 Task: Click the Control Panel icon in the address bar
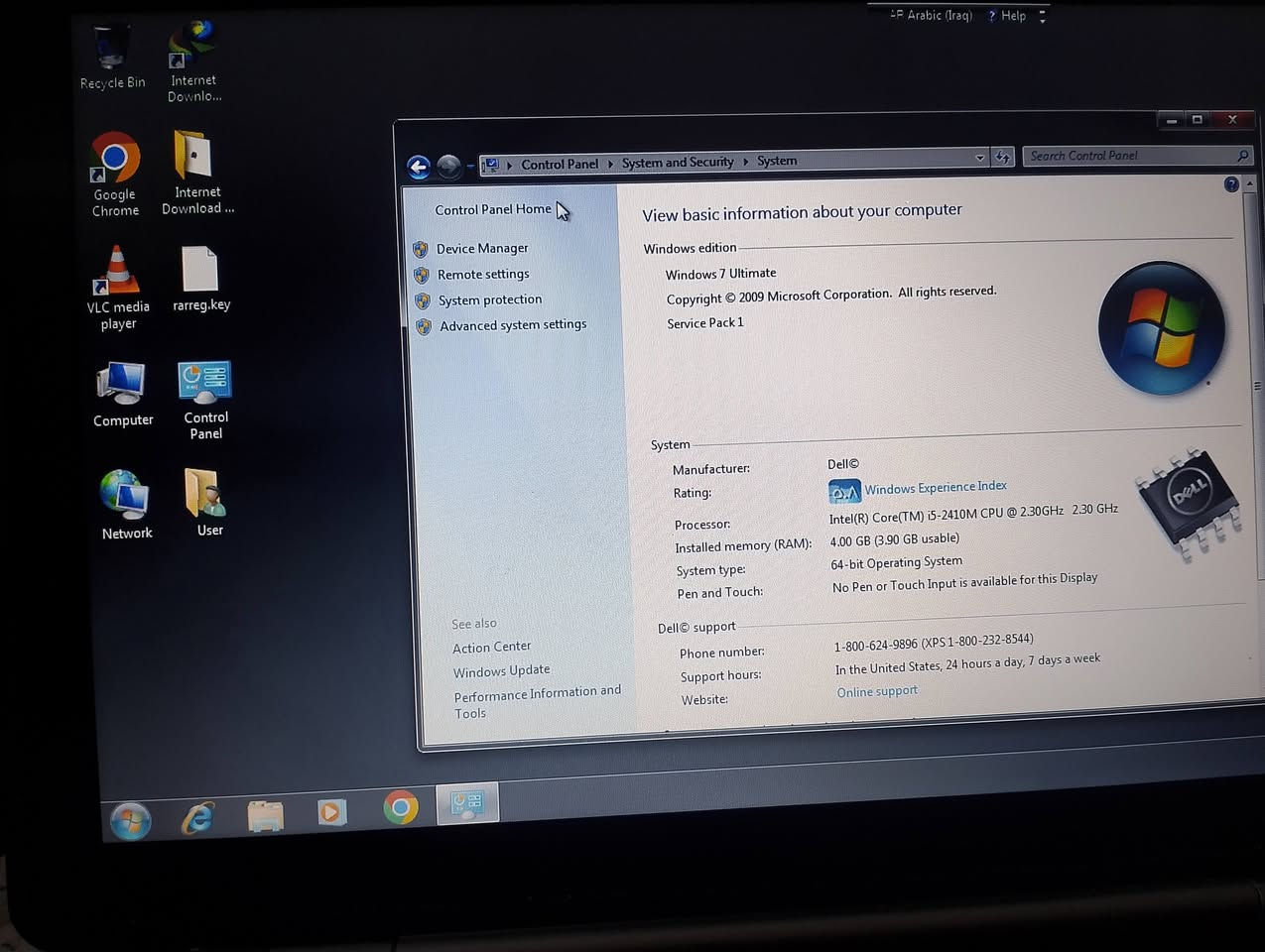tap(491, 165)
